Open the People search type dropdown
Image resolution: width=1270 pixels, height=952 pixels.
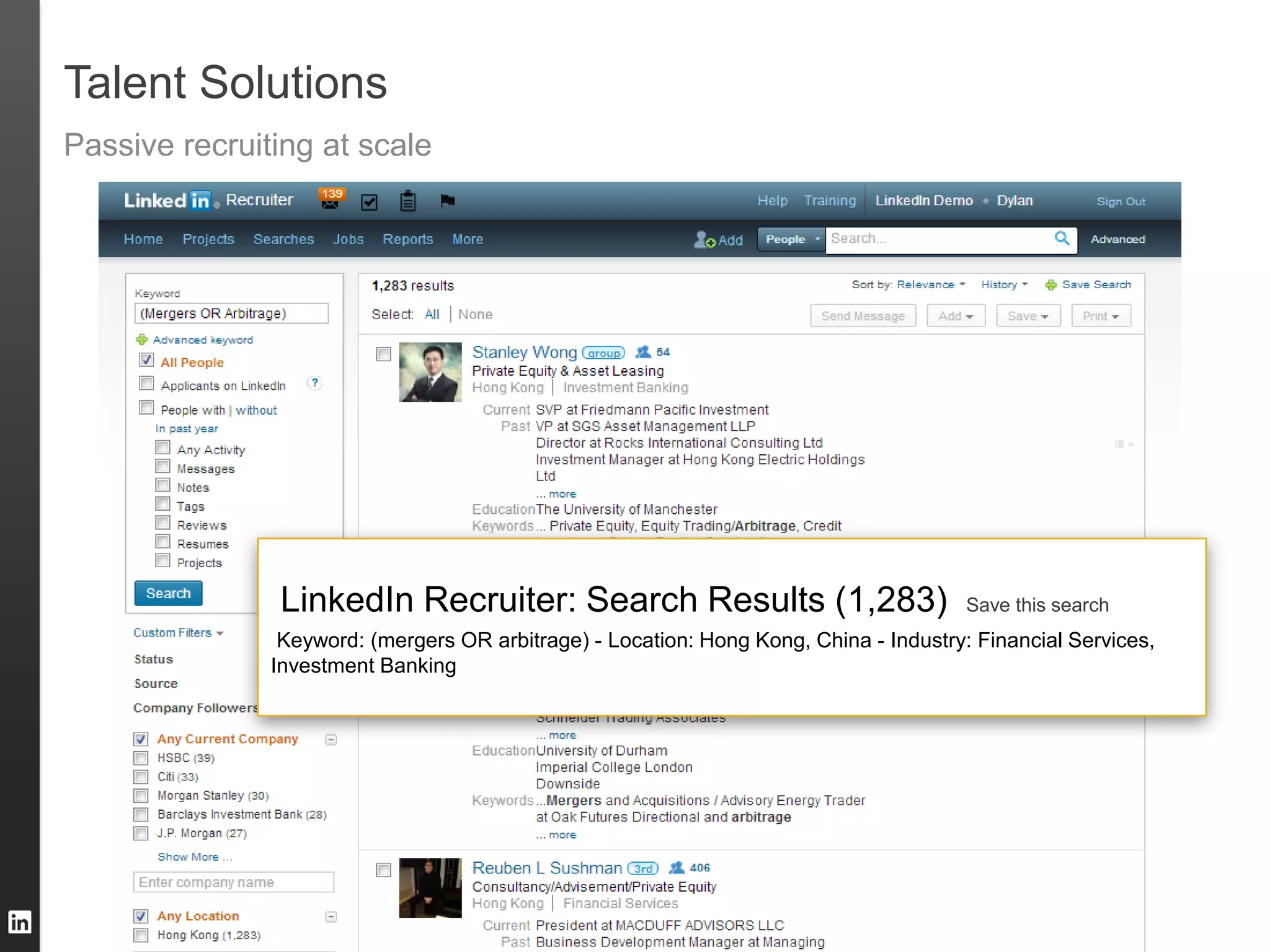[x=792, y=239]
